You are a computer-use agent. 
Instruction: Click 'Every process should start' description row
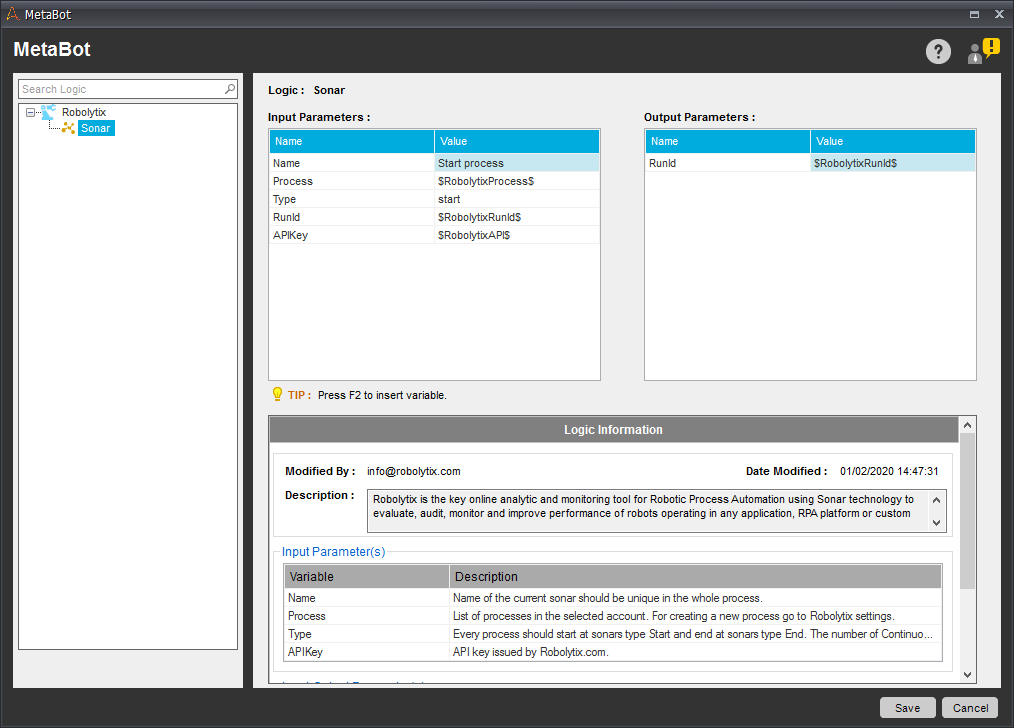(x=695, y=634)
